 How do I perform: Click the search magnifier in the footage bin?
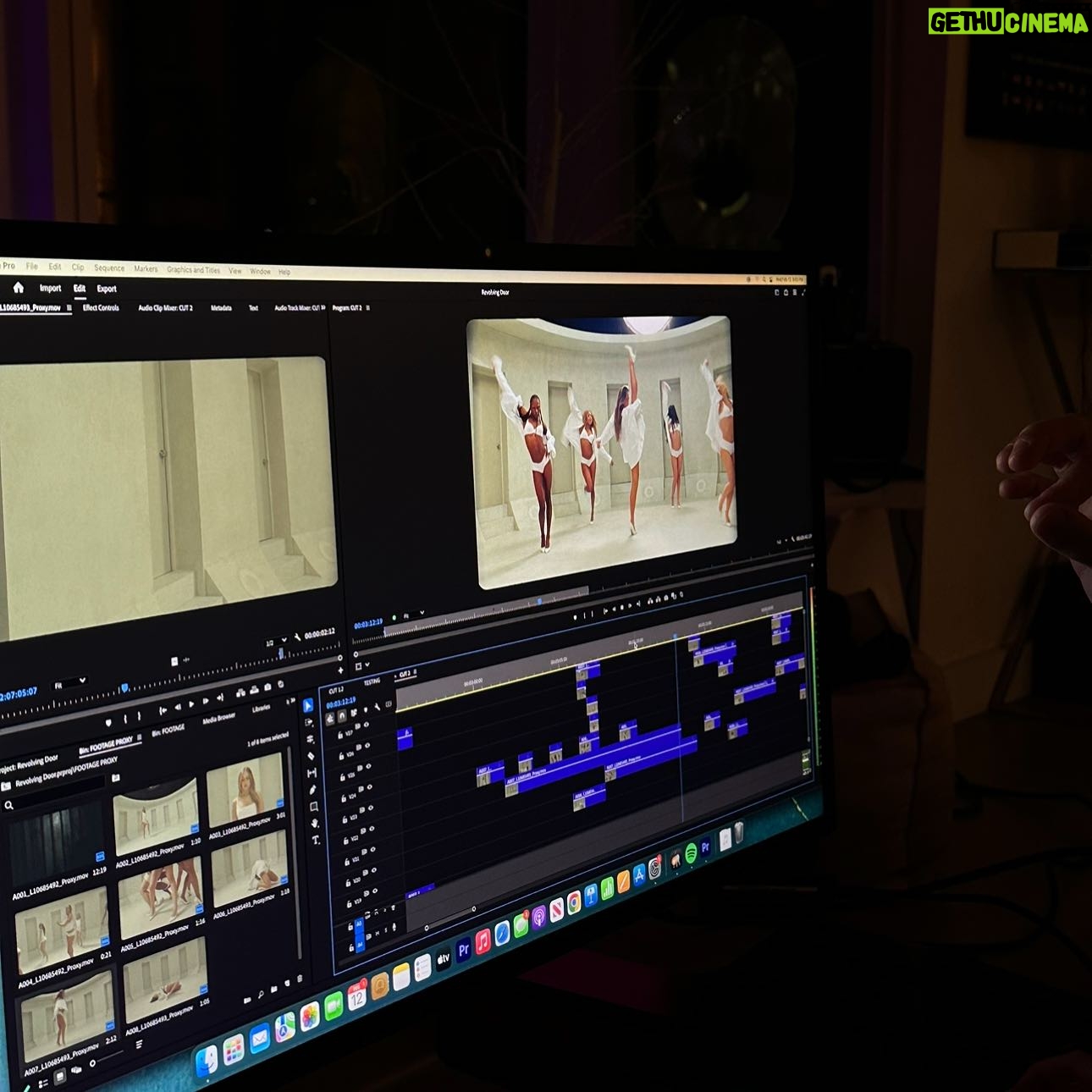9,806
